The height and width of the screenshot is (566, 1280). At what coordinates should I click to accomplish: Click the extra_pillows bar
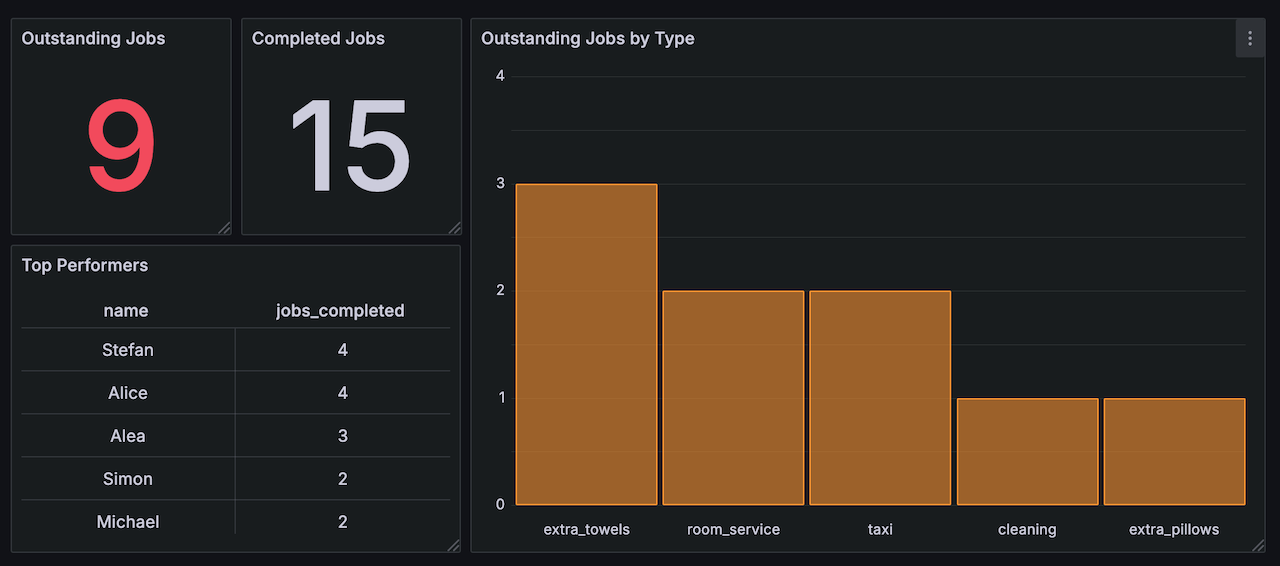pos(1174,452)
